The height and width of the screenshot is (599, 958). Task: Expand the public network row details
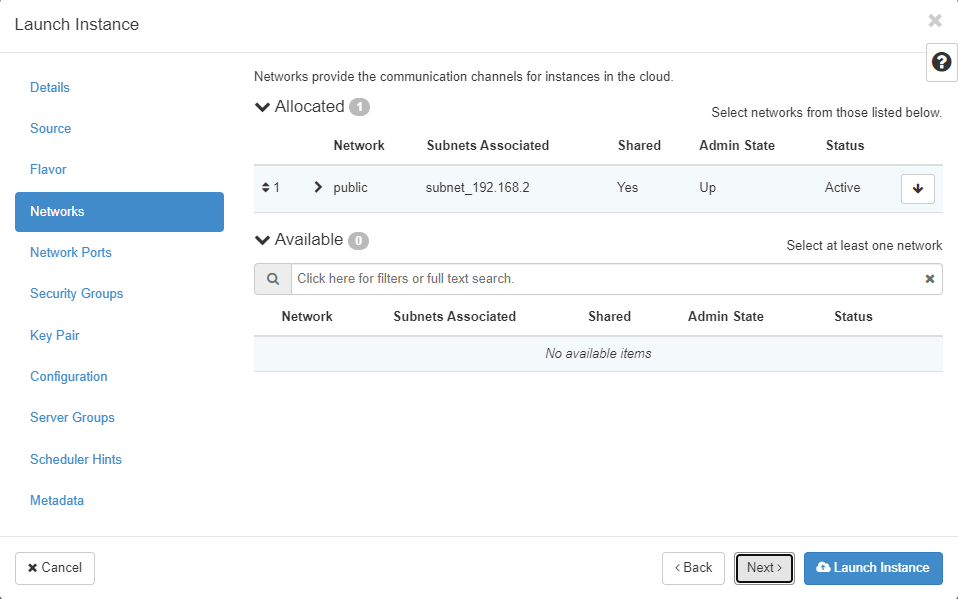coord(318,187)
